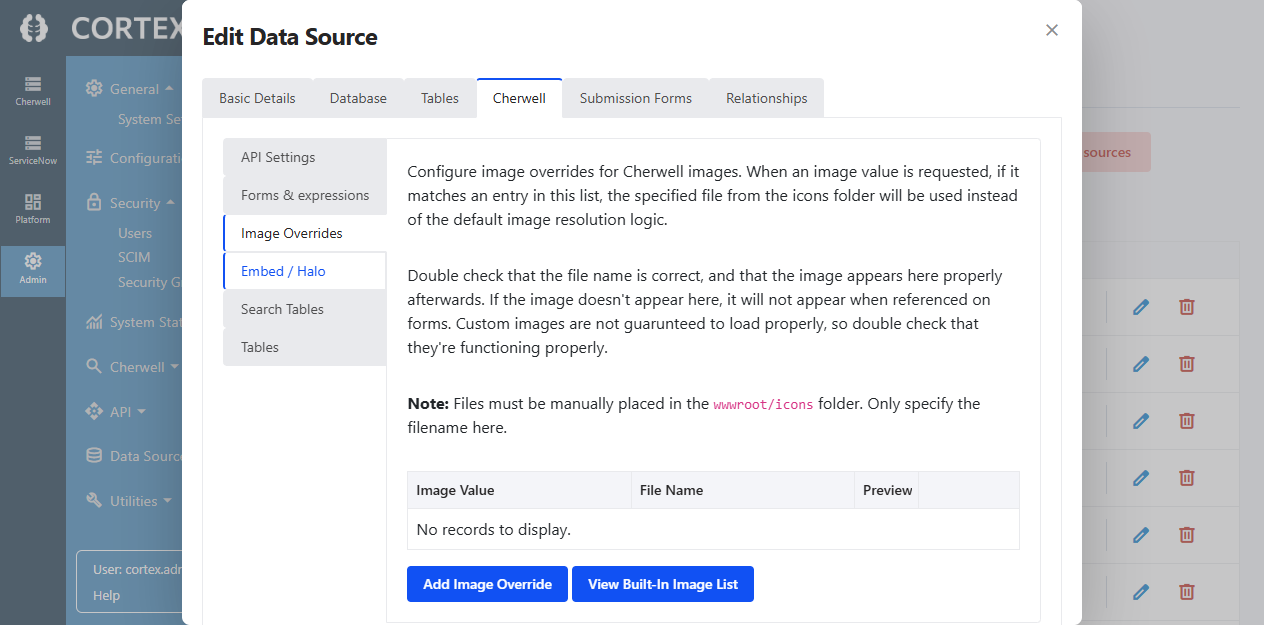Select Image Overrides side tab
The image size is (1264, 625).
click(305, 233)
